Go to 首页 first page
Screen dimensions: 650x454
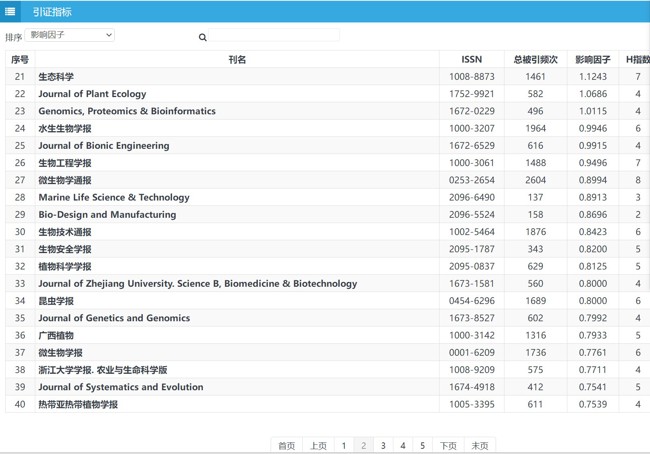point(286,446)
